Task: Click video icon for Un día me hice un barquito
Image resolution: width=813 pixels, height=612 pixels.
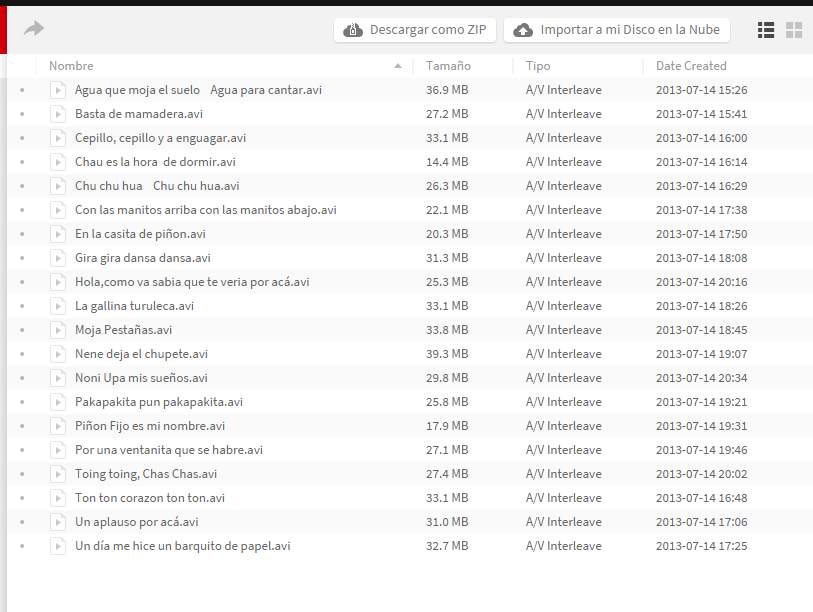Action: (x=58, y=546)
